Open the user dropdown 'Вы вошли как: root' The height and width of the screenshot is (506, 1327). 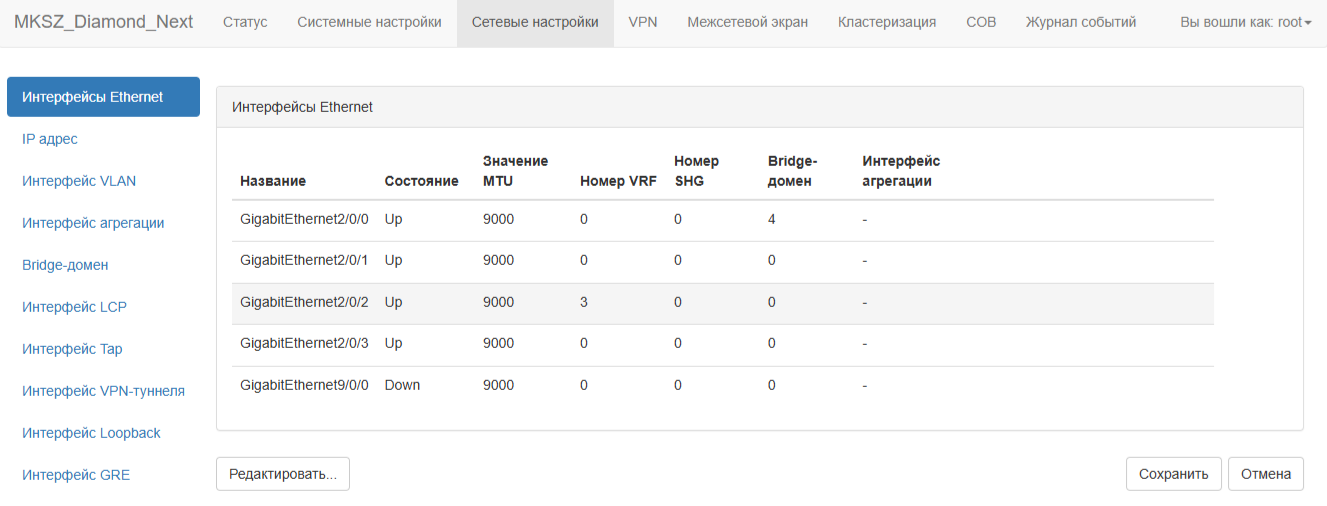(x=1246, y=22)
